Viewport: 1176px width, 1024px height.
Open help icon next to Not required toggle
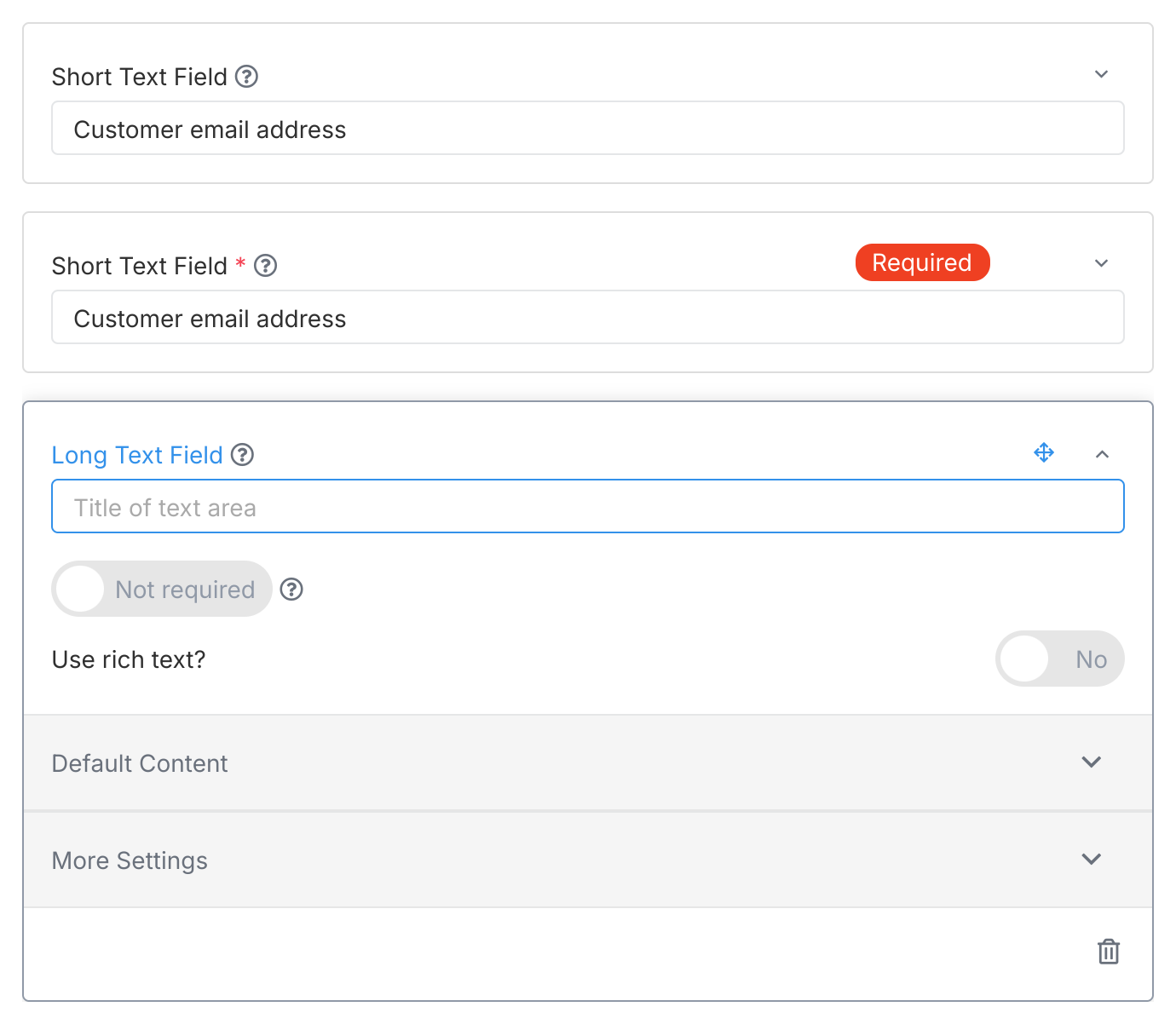pyautogui.click(x=291, y=589)
